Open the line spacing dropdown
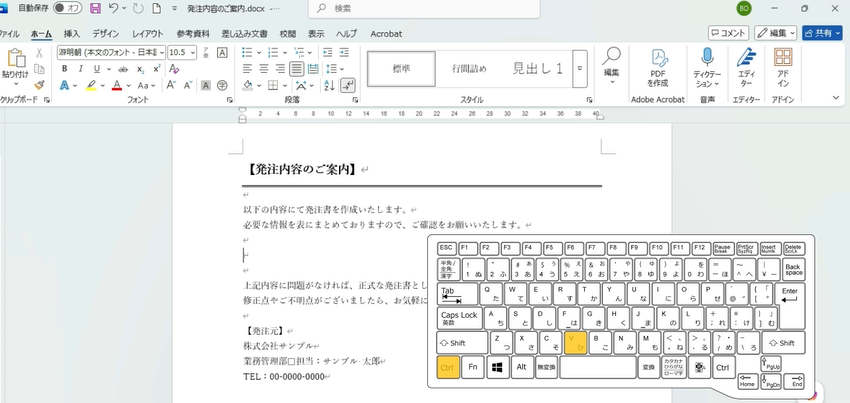 (331, 69)
